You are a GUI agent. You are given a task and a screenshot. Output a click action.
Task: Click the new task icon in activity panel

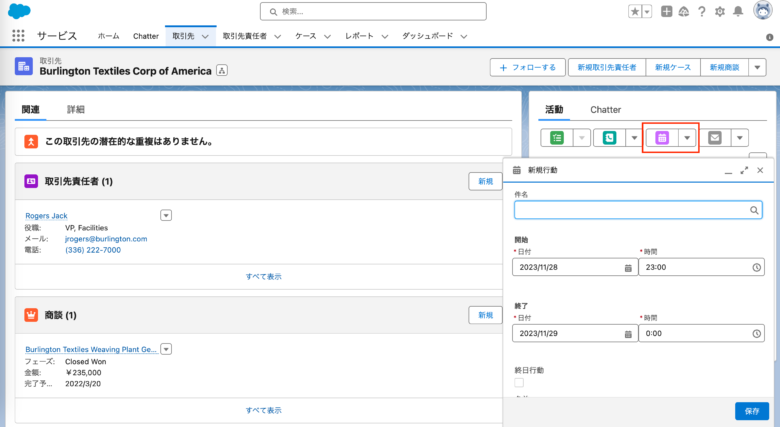[x=557, y=138]
